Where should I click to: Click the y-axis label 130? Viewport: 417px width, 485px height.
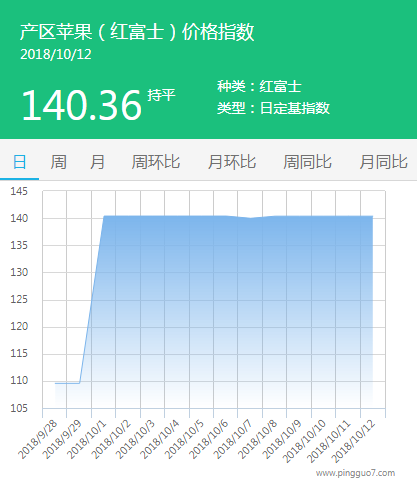point(19,272)
